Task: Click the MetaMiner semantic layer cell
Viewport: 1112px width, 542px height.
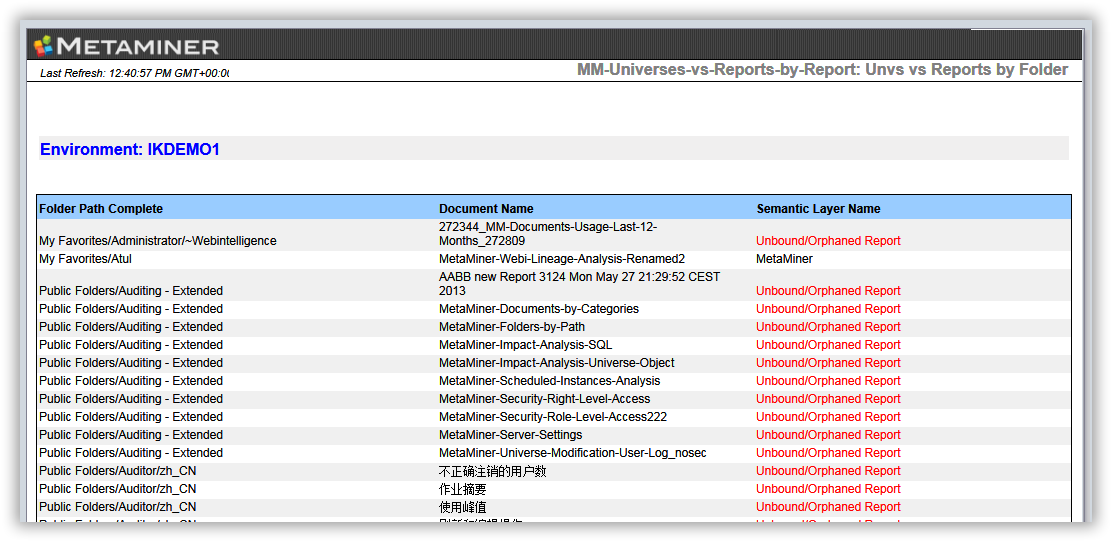Action: [x=784, y=259]
